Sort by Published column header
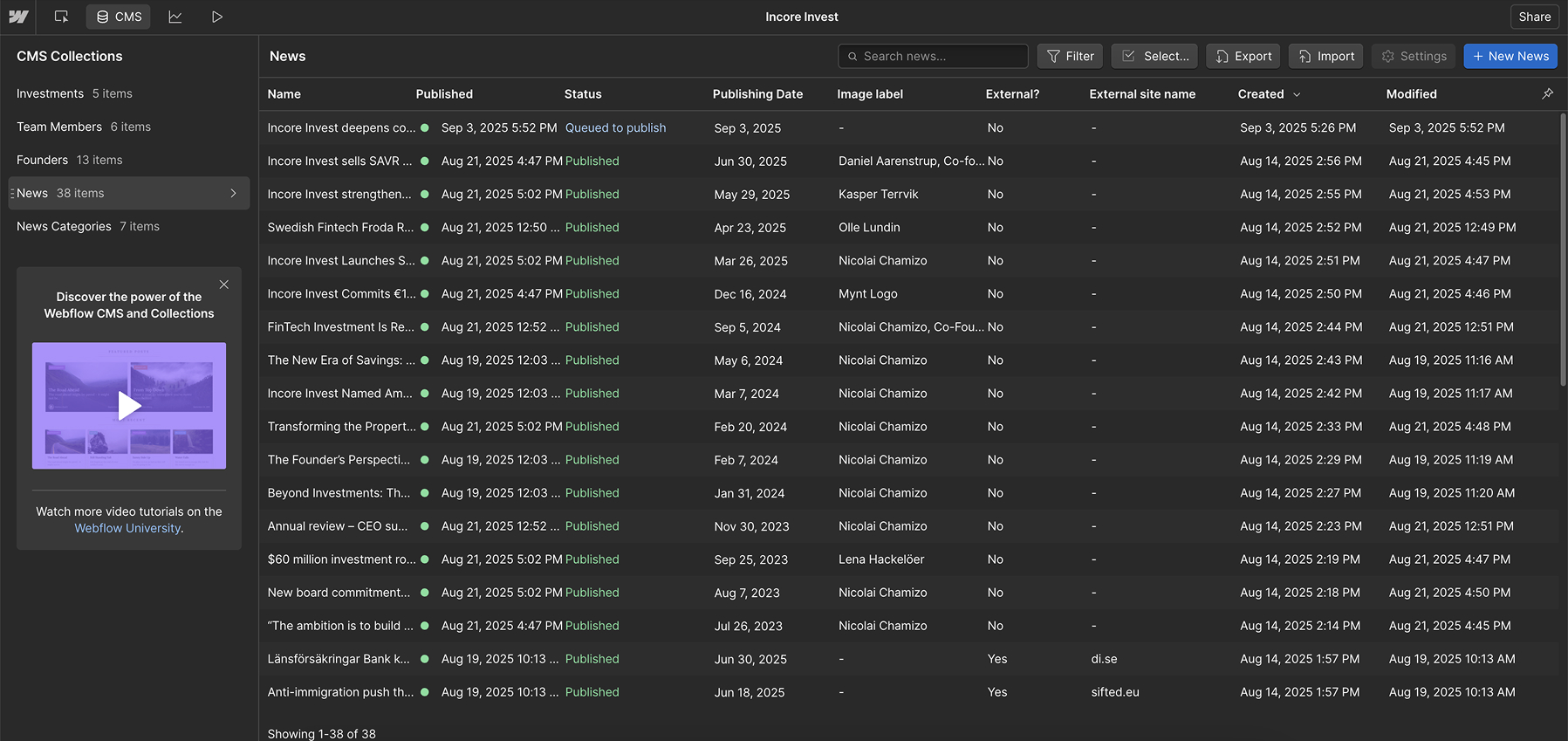Image resolution: width=1568 pixels, height=741 pixels. click(444, 94)
